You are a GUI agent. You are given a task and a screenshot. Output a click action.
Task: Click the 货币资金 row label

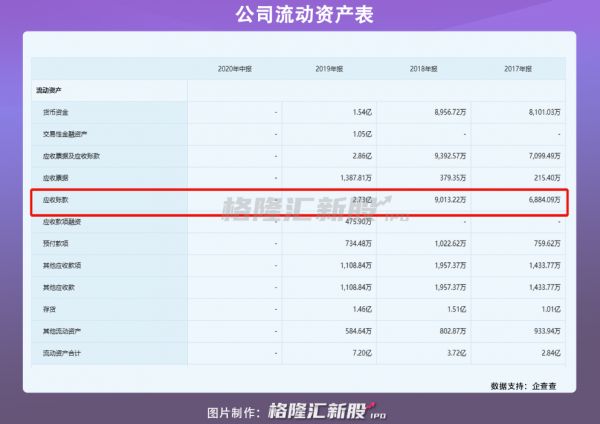pos(56,113)
